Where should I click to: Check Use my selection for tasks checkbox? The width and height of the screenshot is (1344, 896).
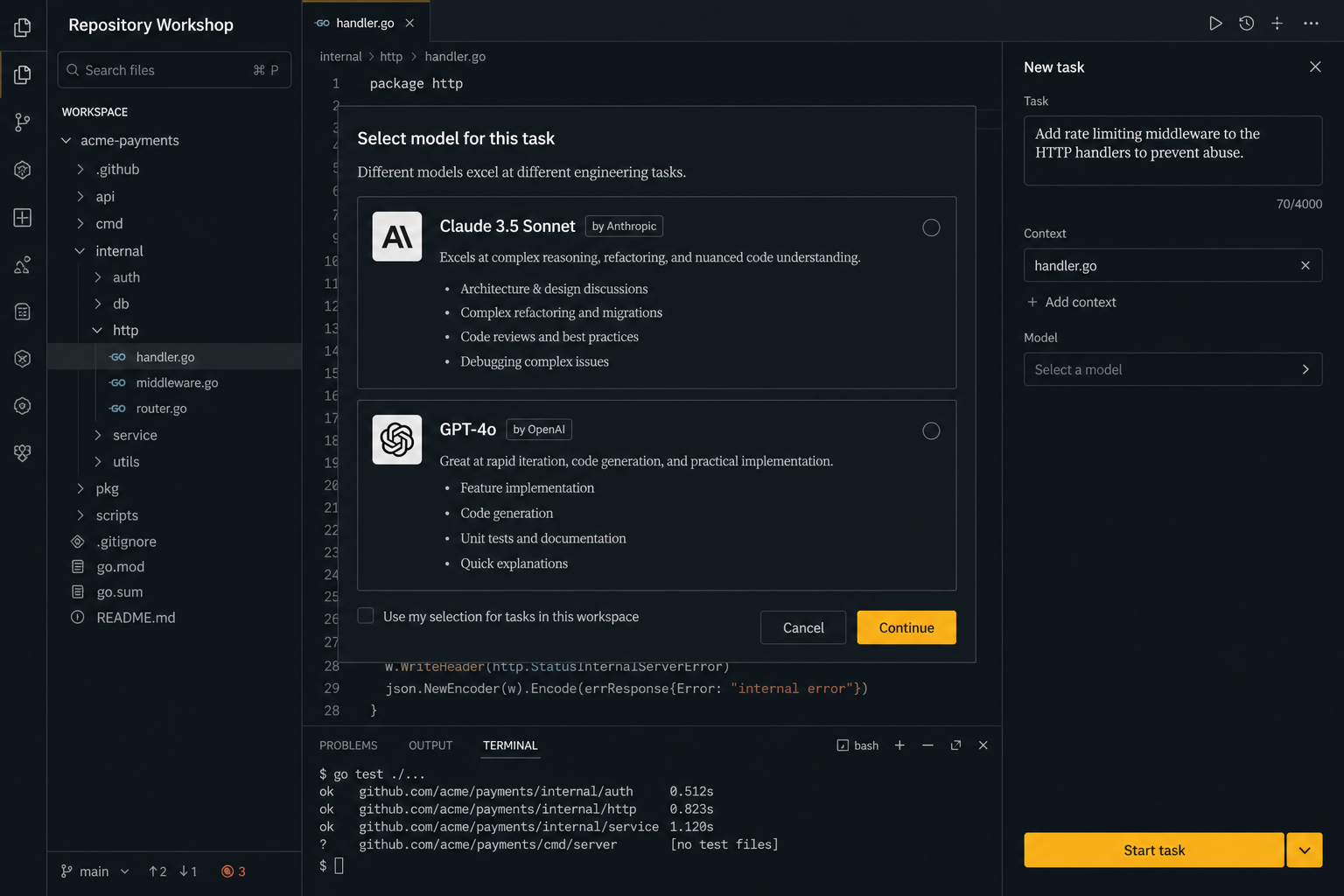point(366,616)
